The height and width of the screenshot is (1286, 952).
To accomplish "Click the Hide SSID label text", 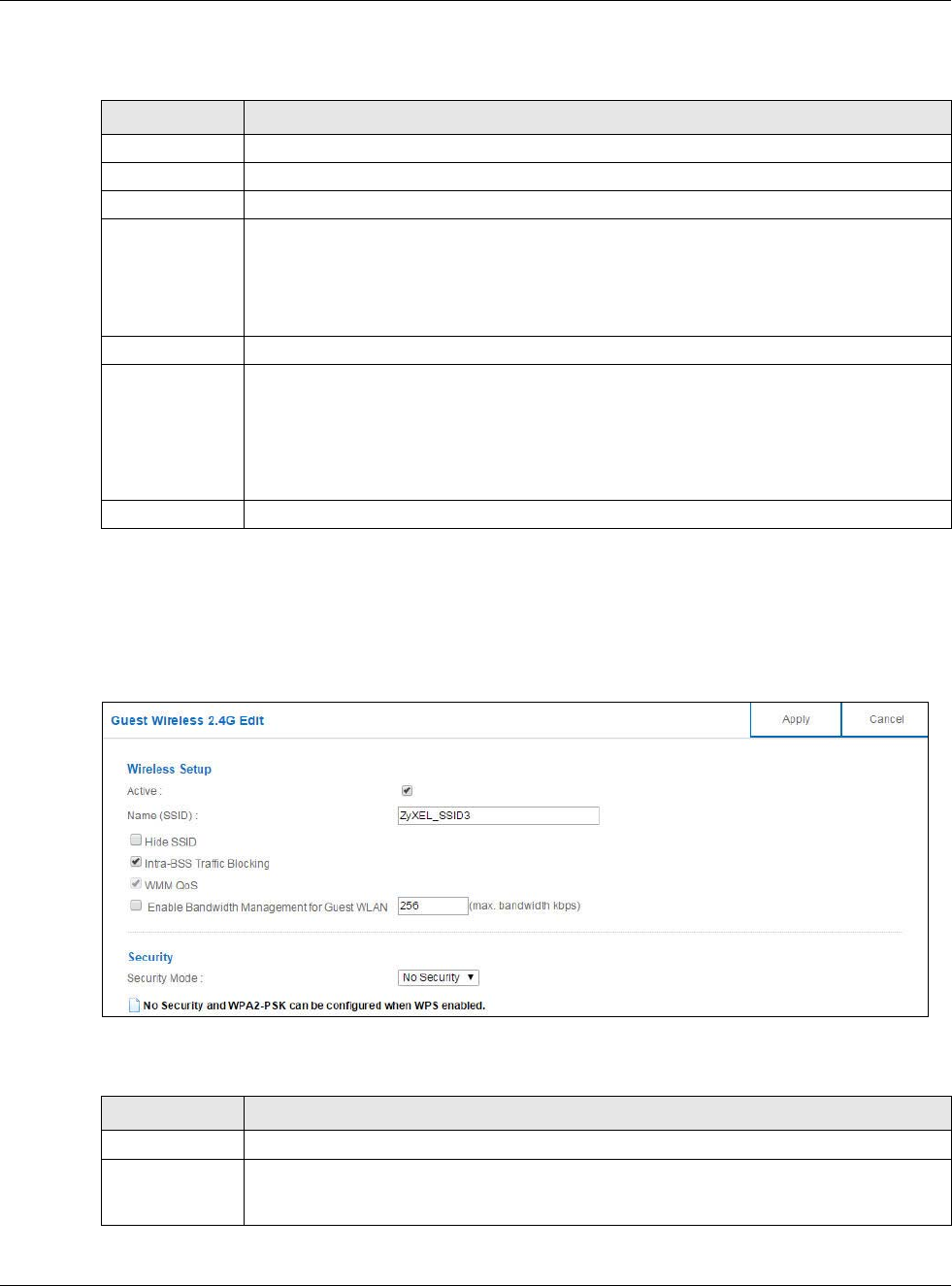I will pos(171,841).
